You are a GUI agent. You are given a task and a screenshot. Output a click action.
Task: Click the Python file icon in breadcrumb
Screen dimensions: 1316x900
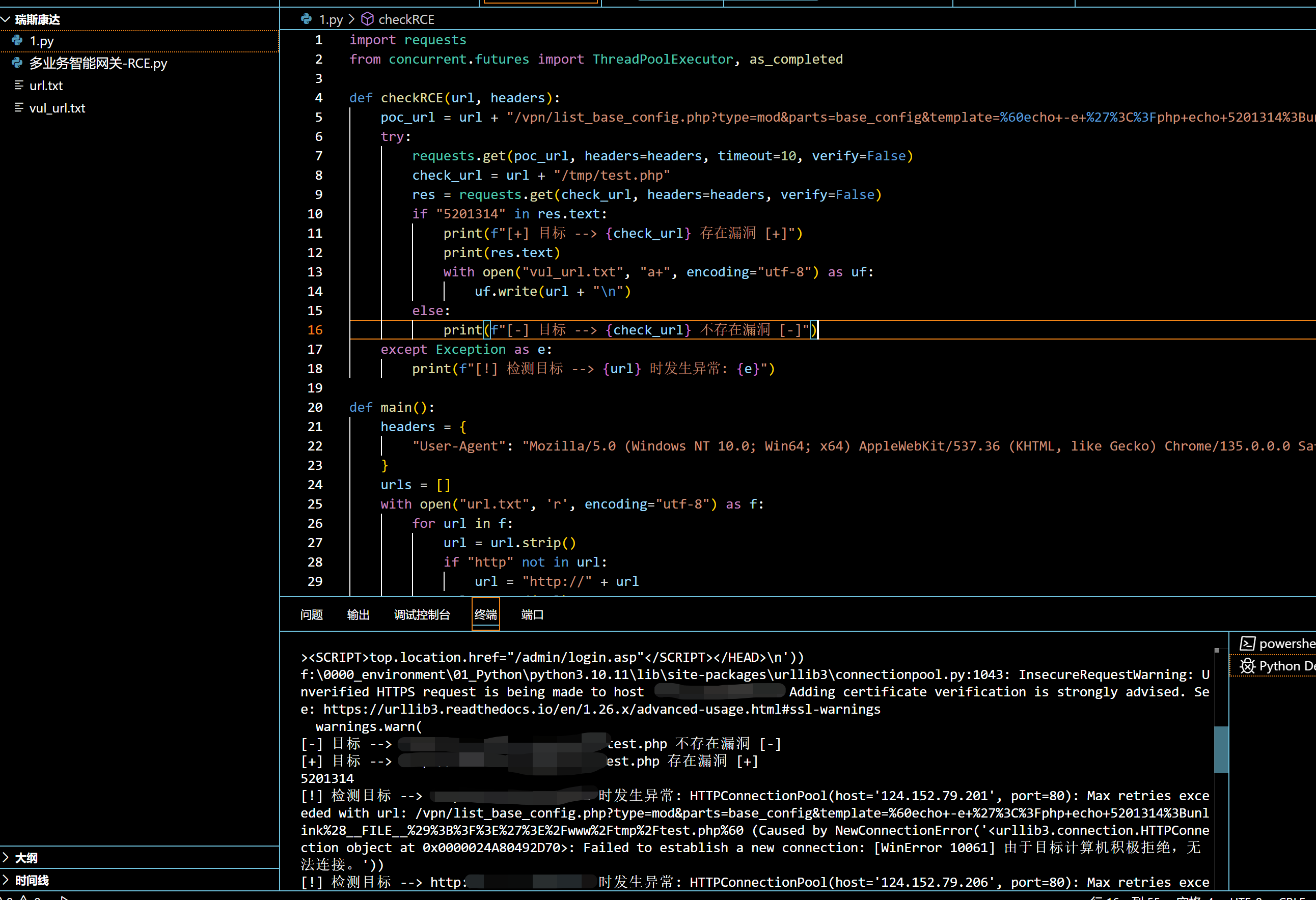(307, 19)
